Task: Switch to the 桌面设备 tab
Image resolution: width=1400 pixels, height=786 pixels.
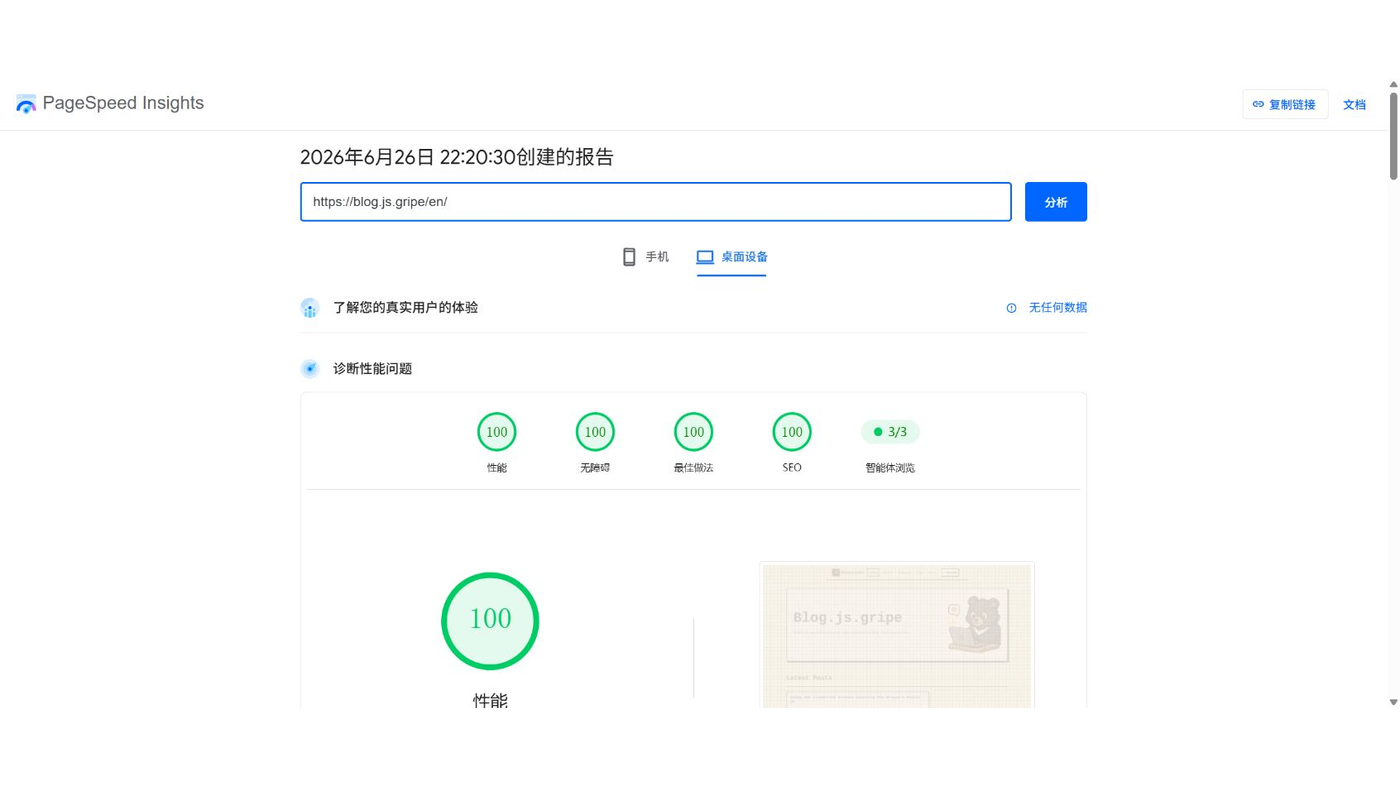Action: pos(732,257)
